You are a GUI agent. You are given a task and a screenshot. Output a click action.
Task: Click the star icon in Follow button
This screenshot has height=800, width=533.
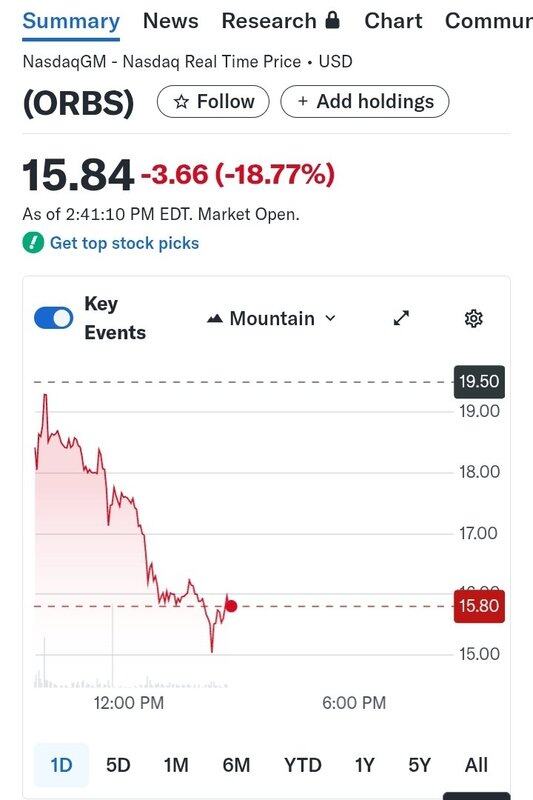(181, 102)
